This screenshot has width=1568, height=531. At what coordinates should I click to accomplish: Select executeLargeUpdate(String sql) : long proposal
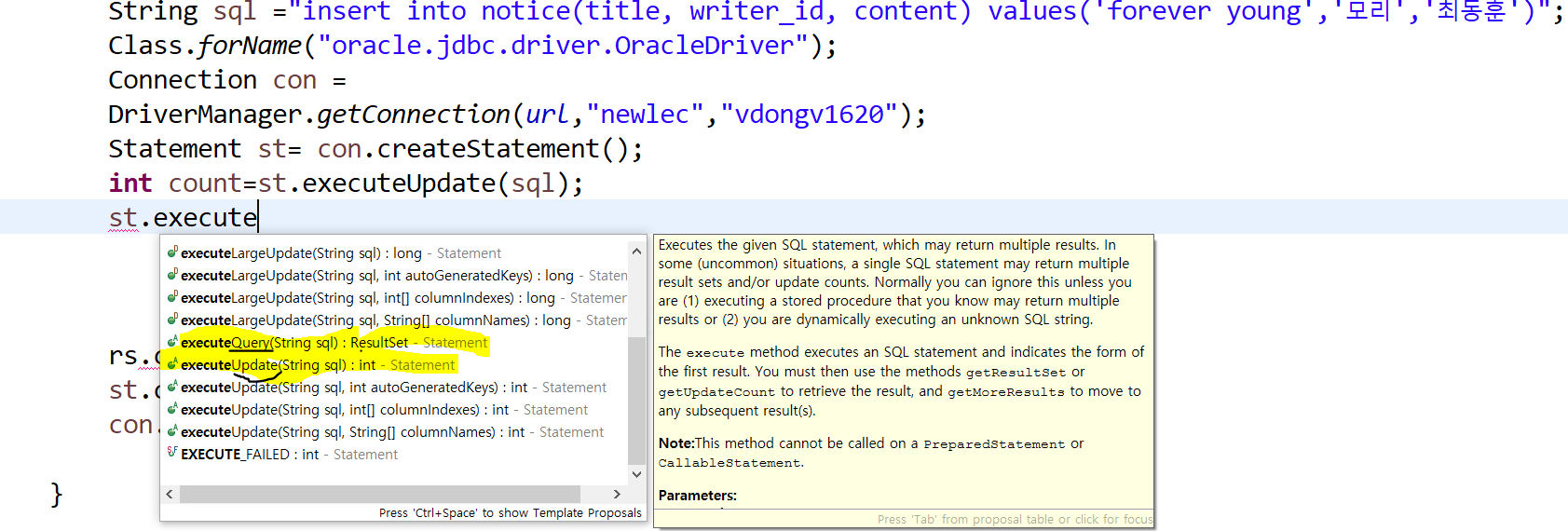pos(395,253)
